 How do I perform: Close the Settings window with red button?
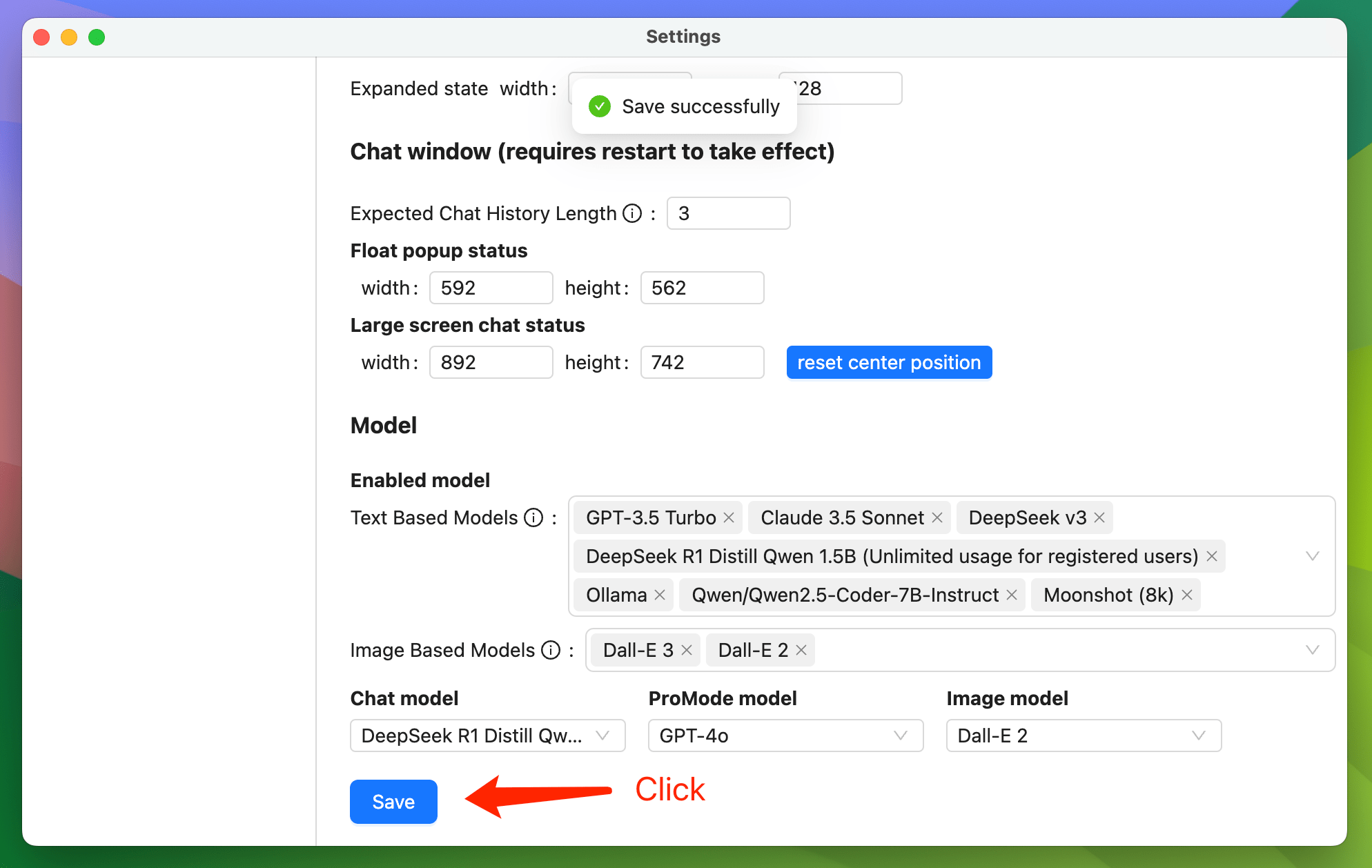click(41, 37)
